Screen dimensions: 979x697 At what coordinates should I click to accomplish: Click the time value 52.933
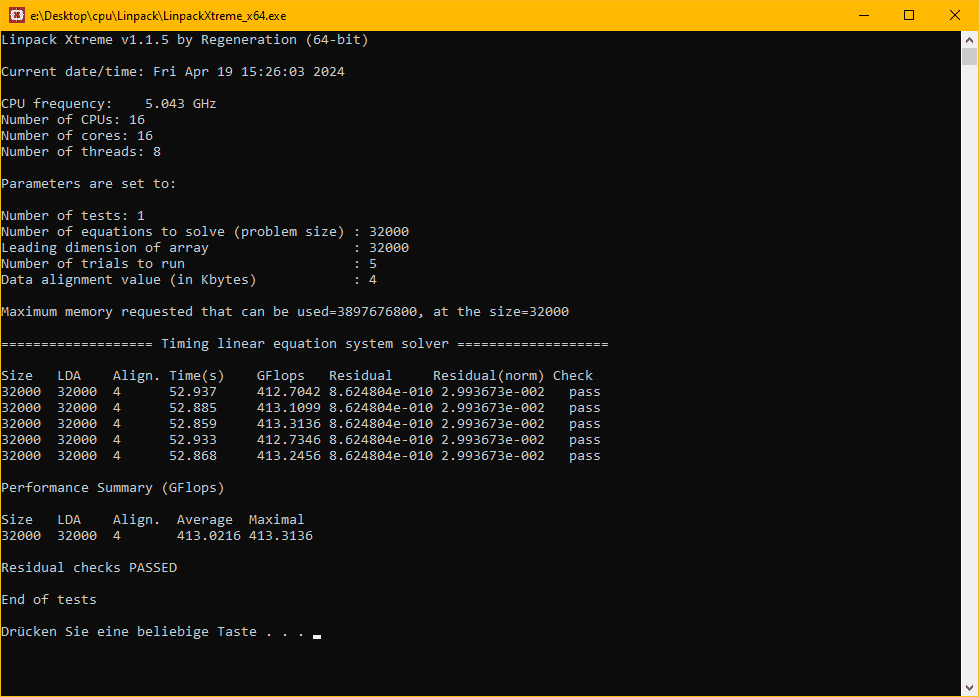(x=193, y=440)
